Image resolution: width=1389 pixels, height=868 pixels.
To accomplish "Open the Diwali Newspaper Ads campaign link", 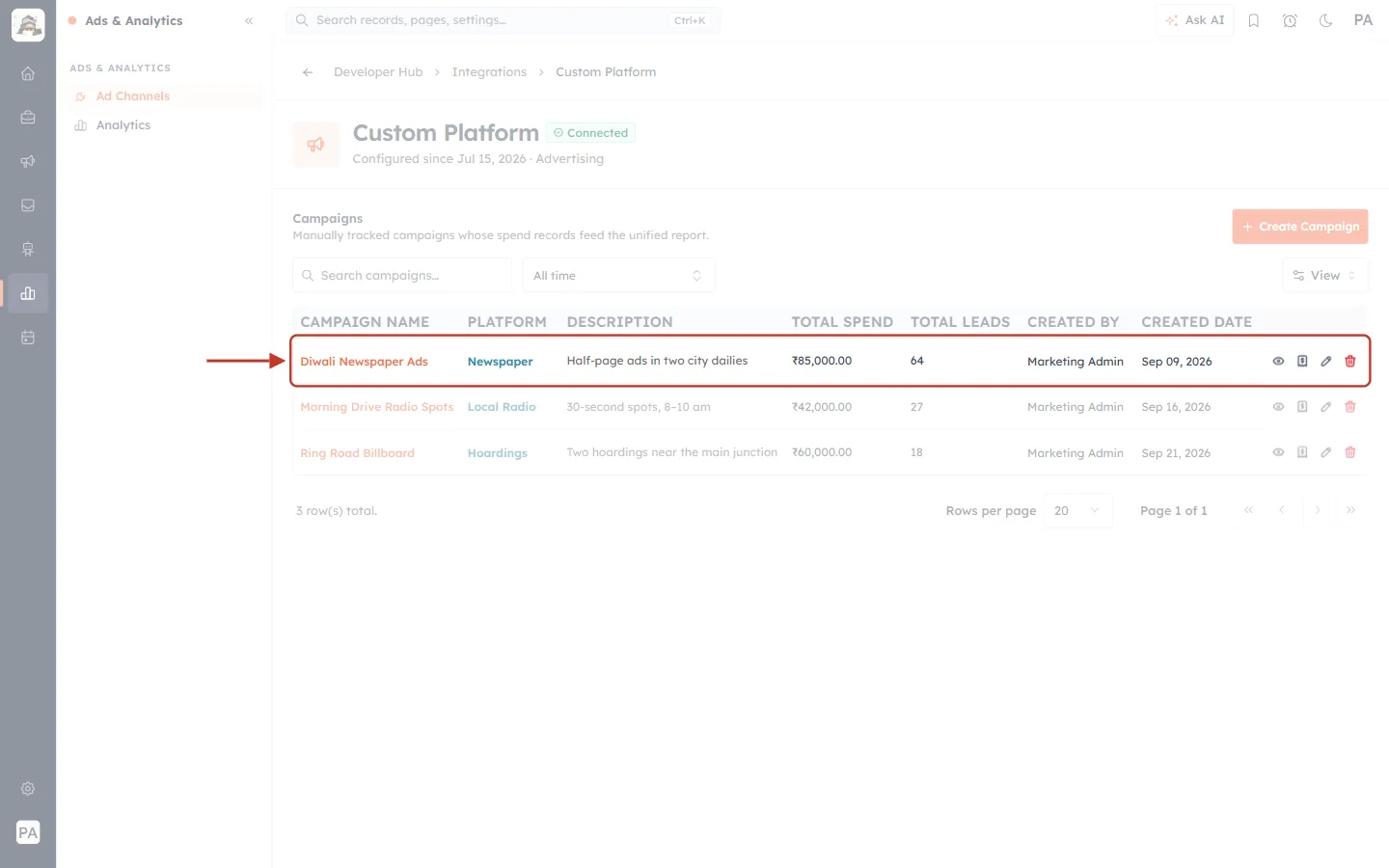I will 364,362.
